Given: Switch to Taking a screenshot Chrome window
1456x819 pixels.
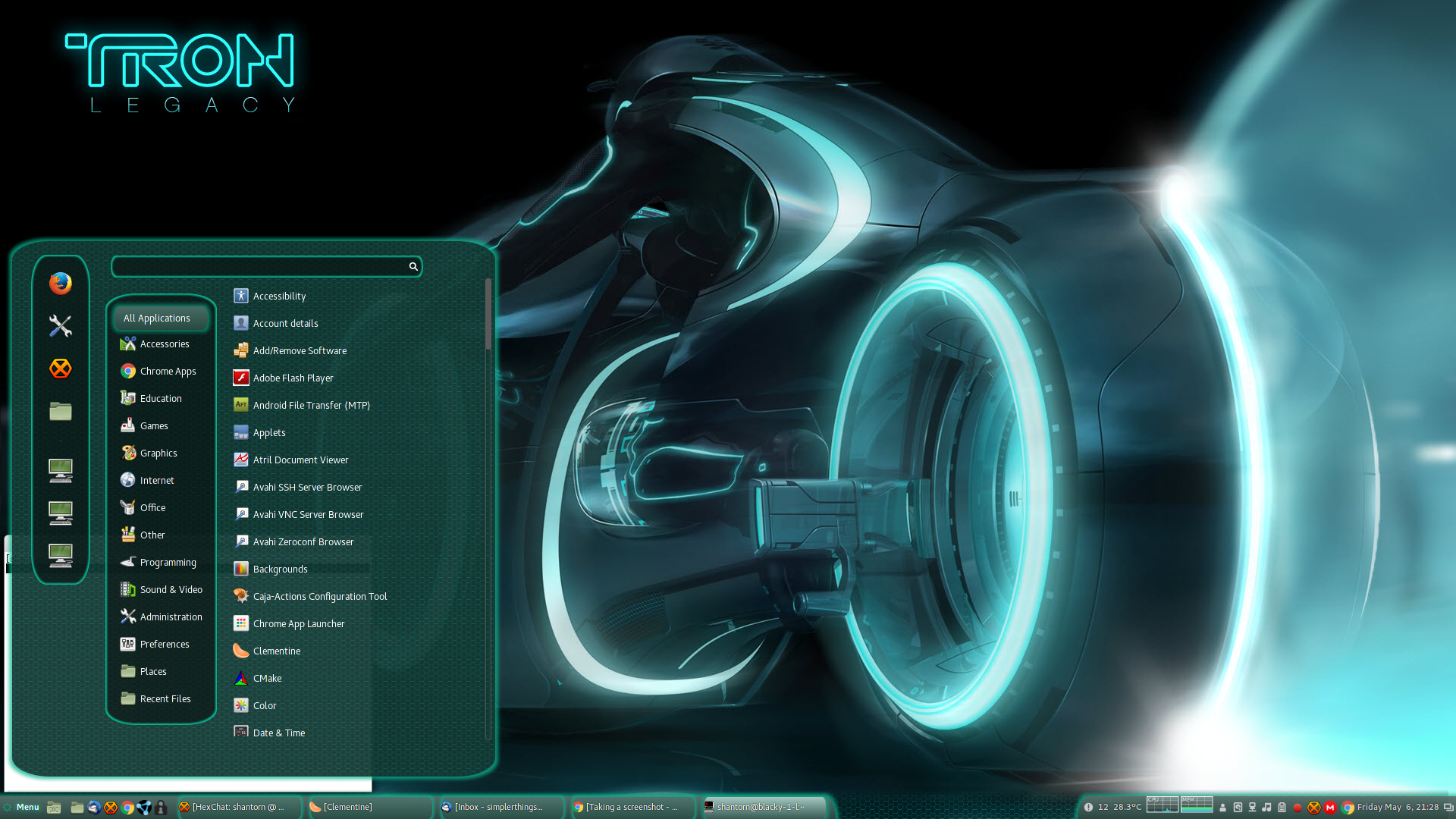Looking at the screenshot, I should click(632, 807).
